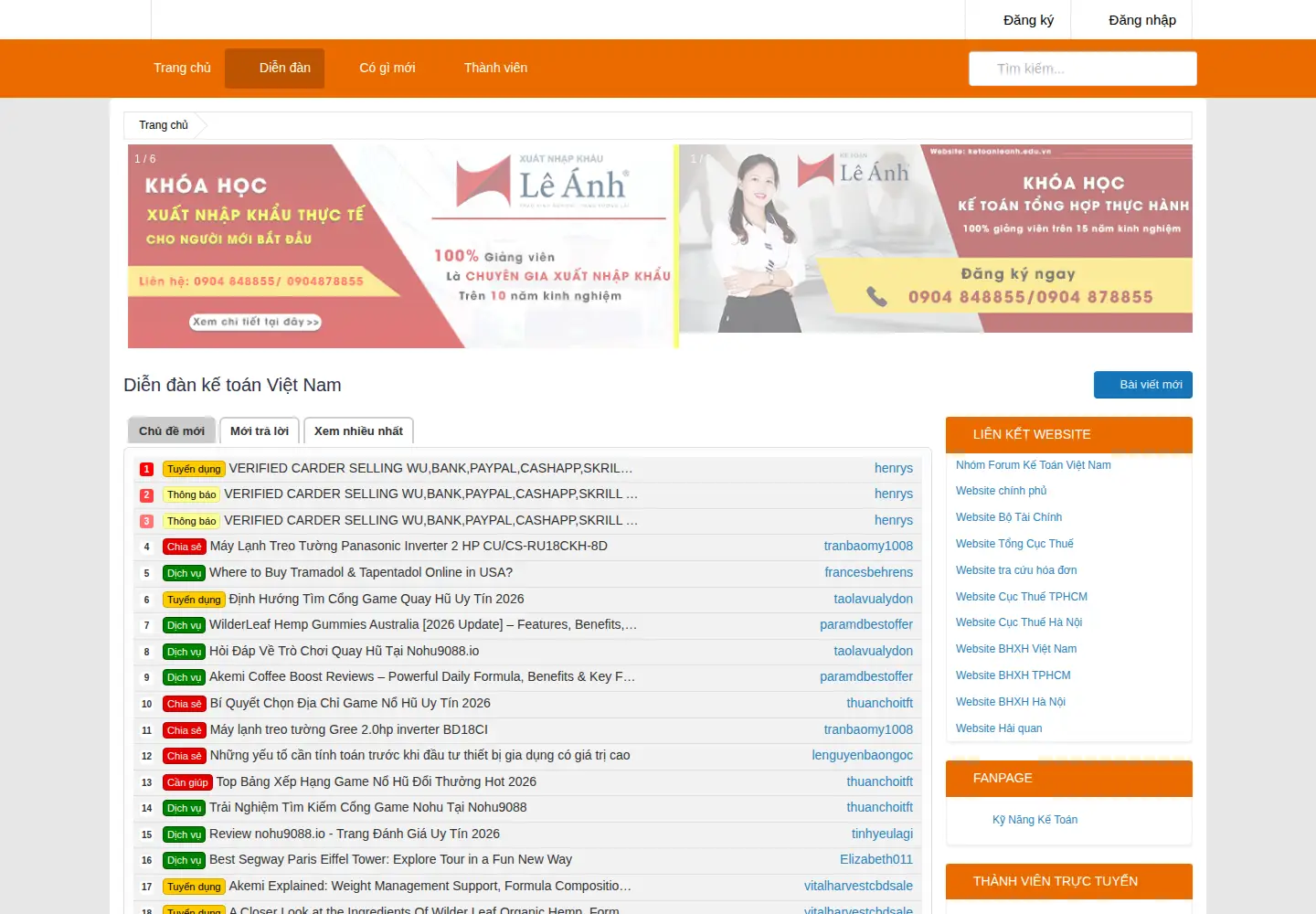Open the Đăng ký registration link
This screenshot has height=914, width=1316.
click(1028, 20)
